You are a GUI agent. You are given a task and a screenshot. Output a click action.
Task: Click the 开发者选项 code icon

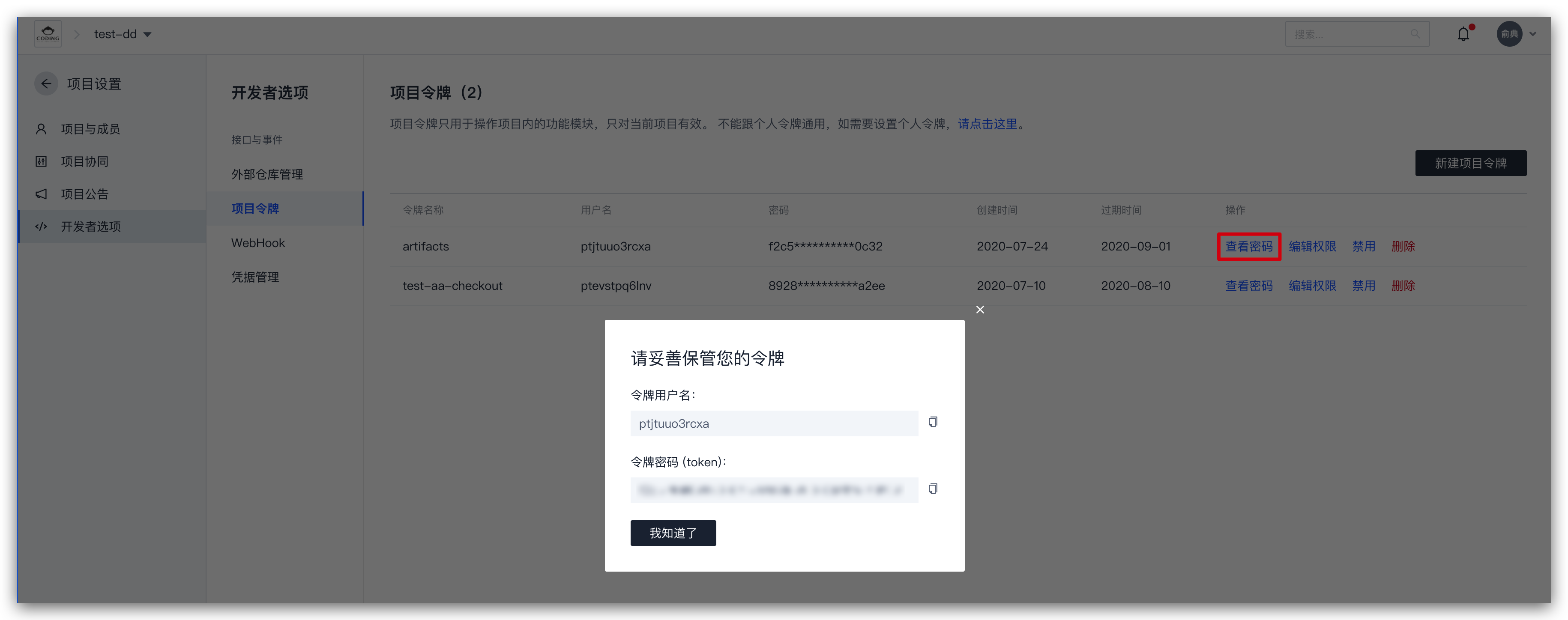point(42,227)
